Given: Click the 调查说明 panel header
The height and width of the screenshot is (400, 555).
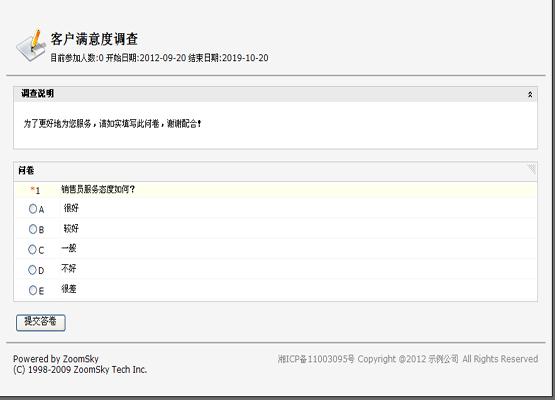Looking at the screenshot, I should click(x=275, y=94).
